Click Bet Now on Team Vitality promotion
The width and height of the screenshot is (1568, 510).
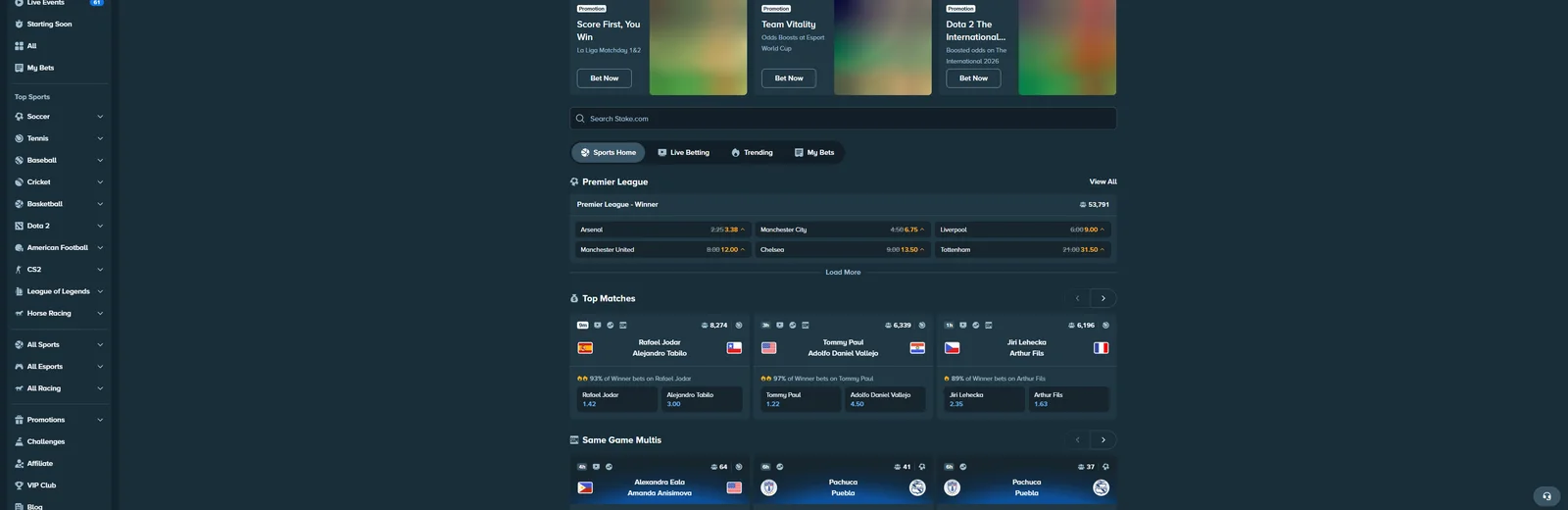click(789, 78)
